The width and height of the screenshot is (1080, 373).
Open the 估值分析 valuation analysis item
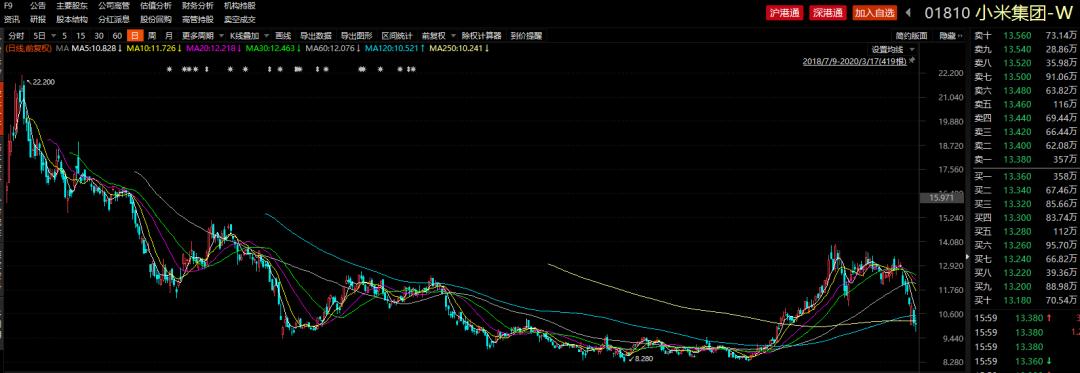[156, 6]
